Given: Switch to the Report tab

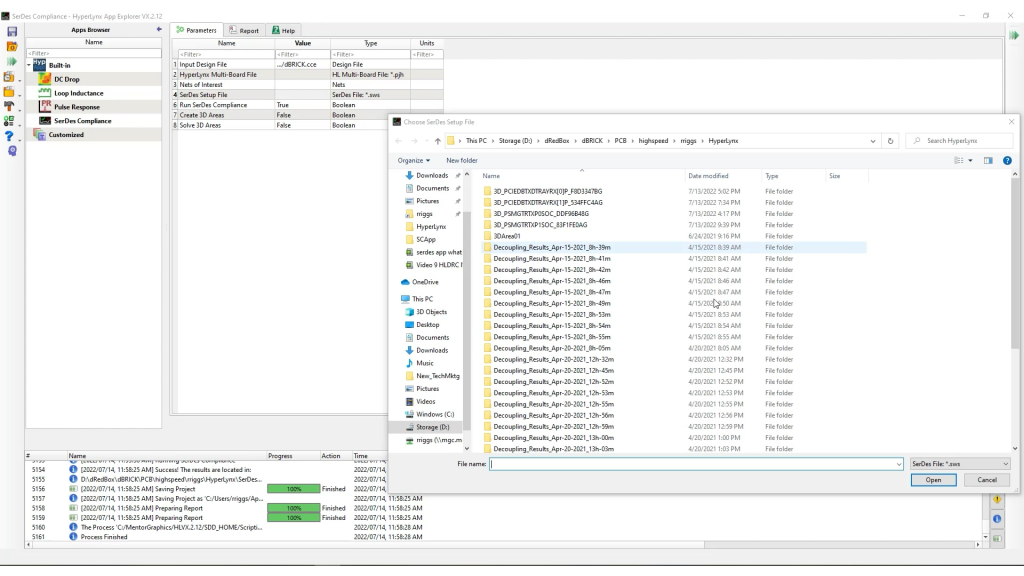Looking at the screenshot, I should click(x=244, y=31).
